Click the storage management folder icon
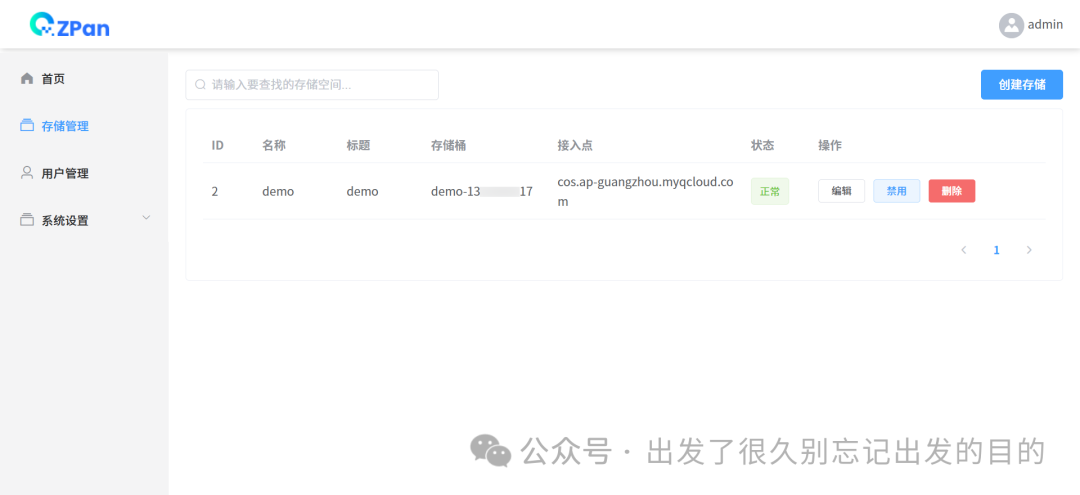Viewport: 1080px width, 495px height. click(27, 126)
